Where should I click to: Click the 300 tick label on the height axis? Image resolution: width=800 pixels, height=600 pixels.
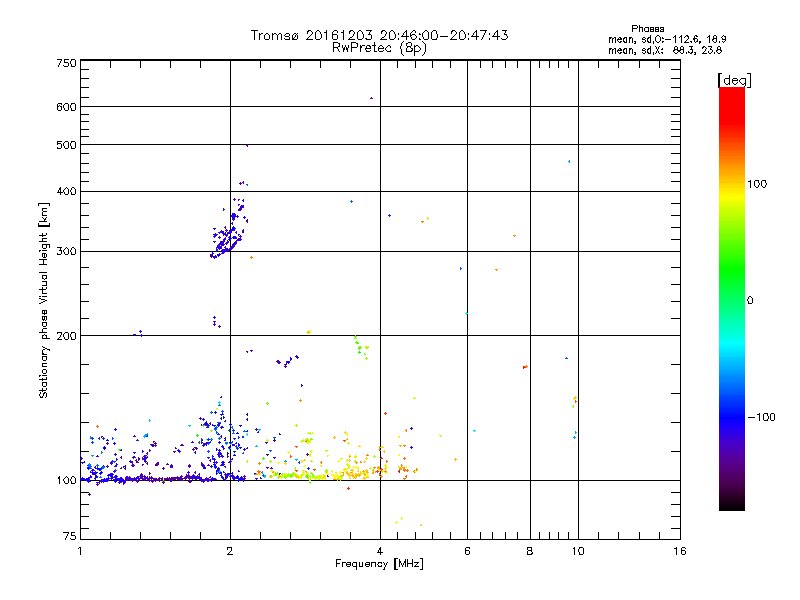pyautogui.click(x=65, y=251)
